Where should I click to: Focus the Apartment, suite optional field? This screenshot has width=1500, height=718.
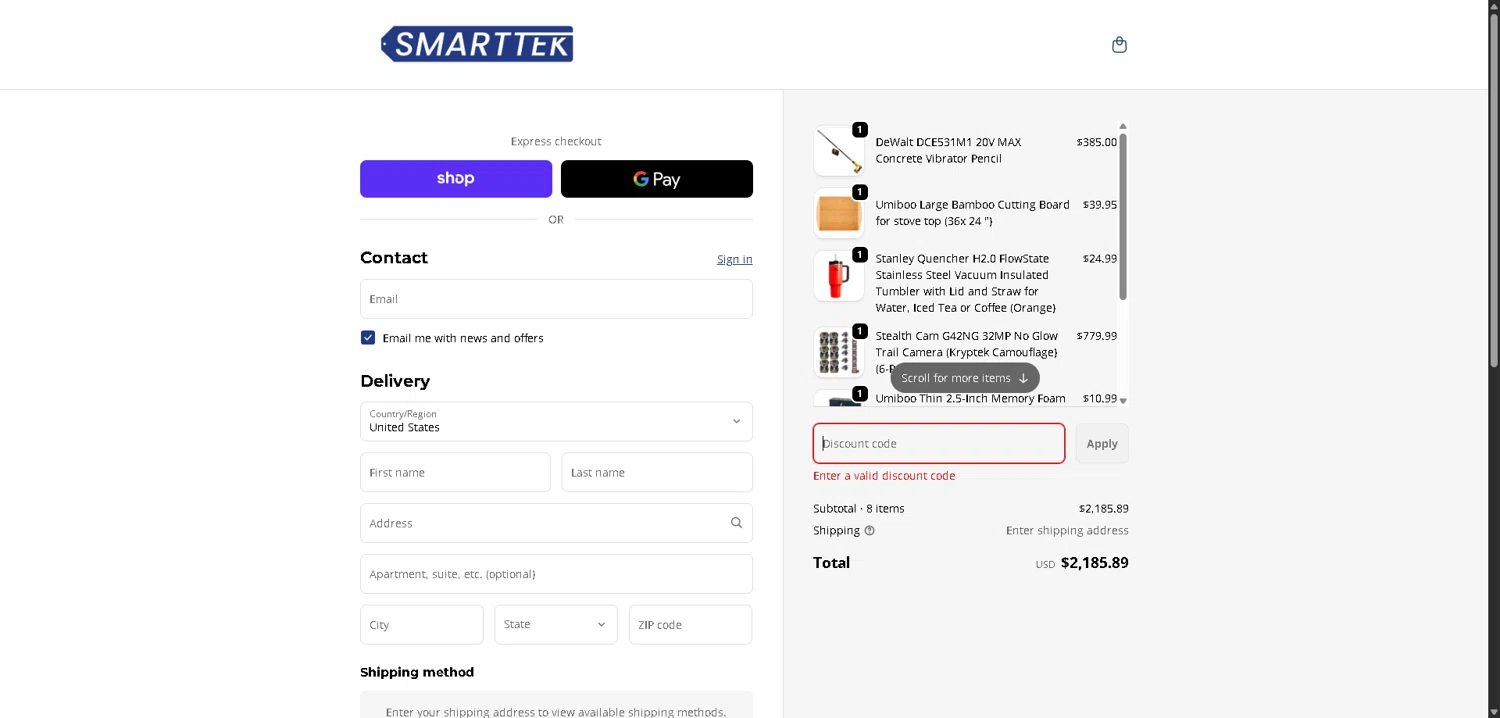556,574
